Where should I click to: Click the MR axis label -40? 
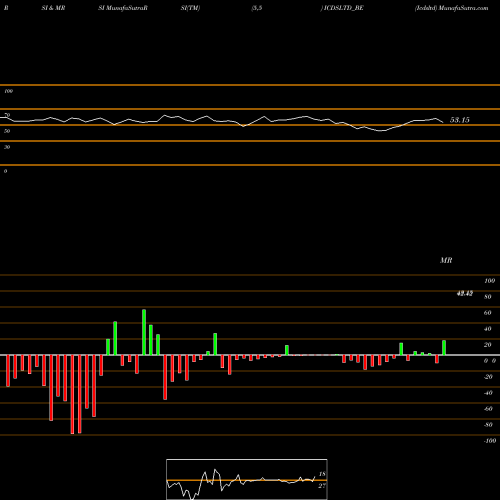coord(488,393)
